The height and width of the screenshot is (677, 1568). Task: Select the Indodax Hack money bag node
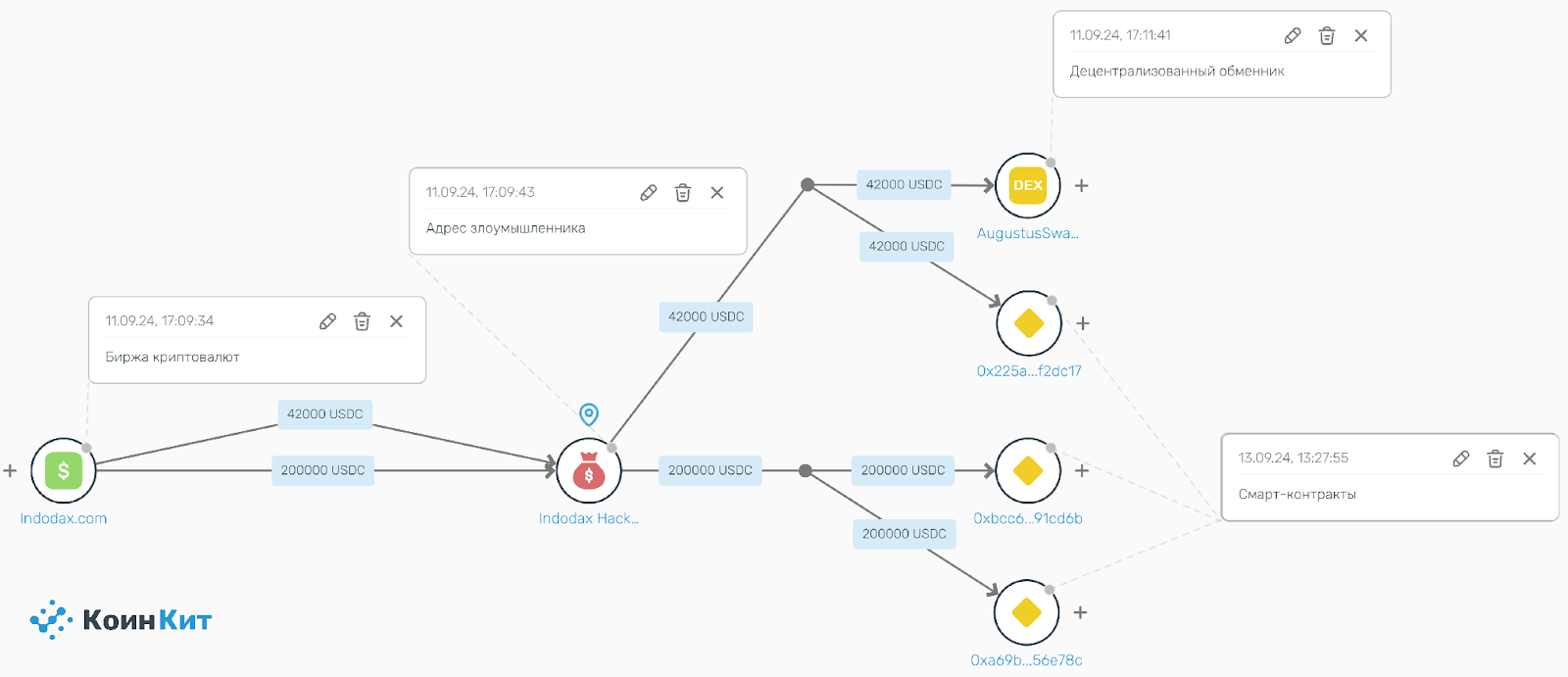(x=589, y=470)
